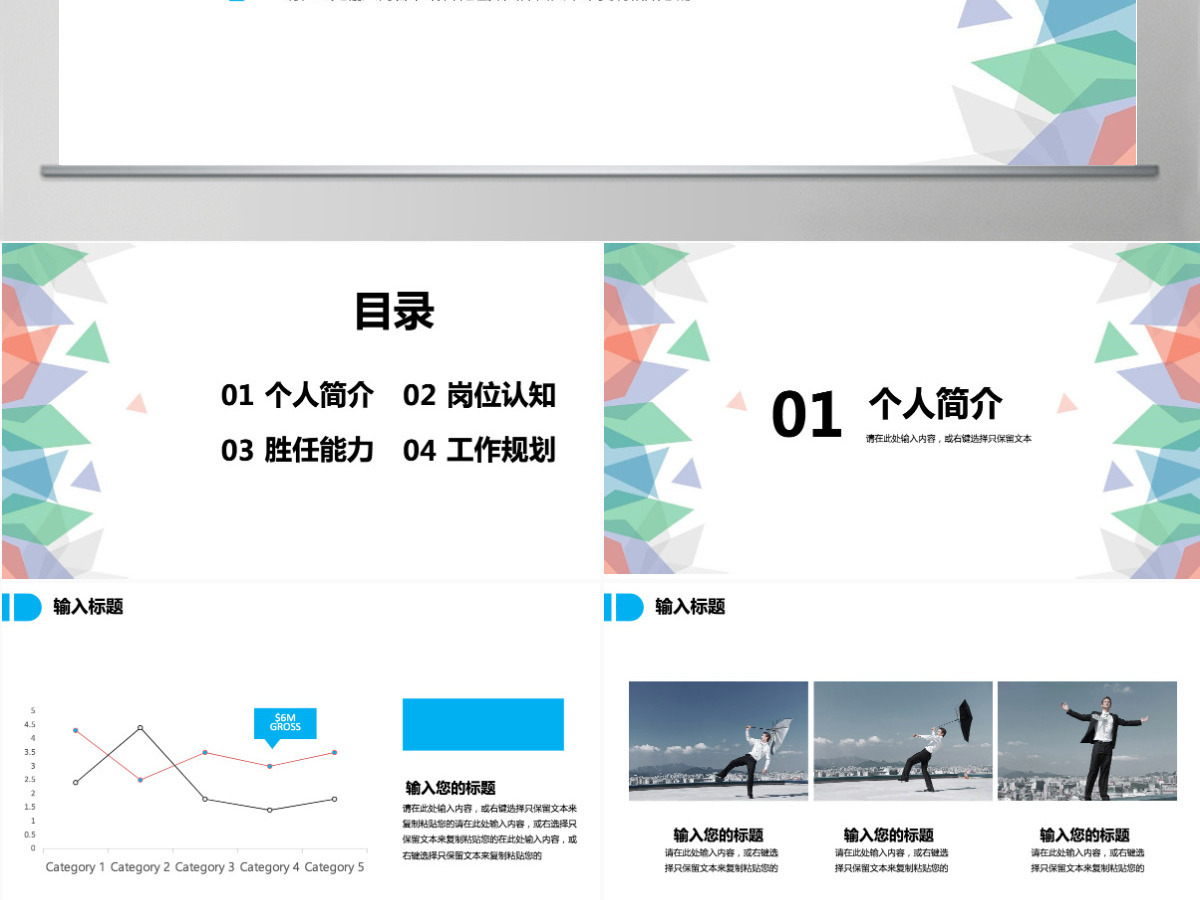Open the photo of man with black umbrella
The height and width of the screenshot is (900, 1200).
[903, 740]
